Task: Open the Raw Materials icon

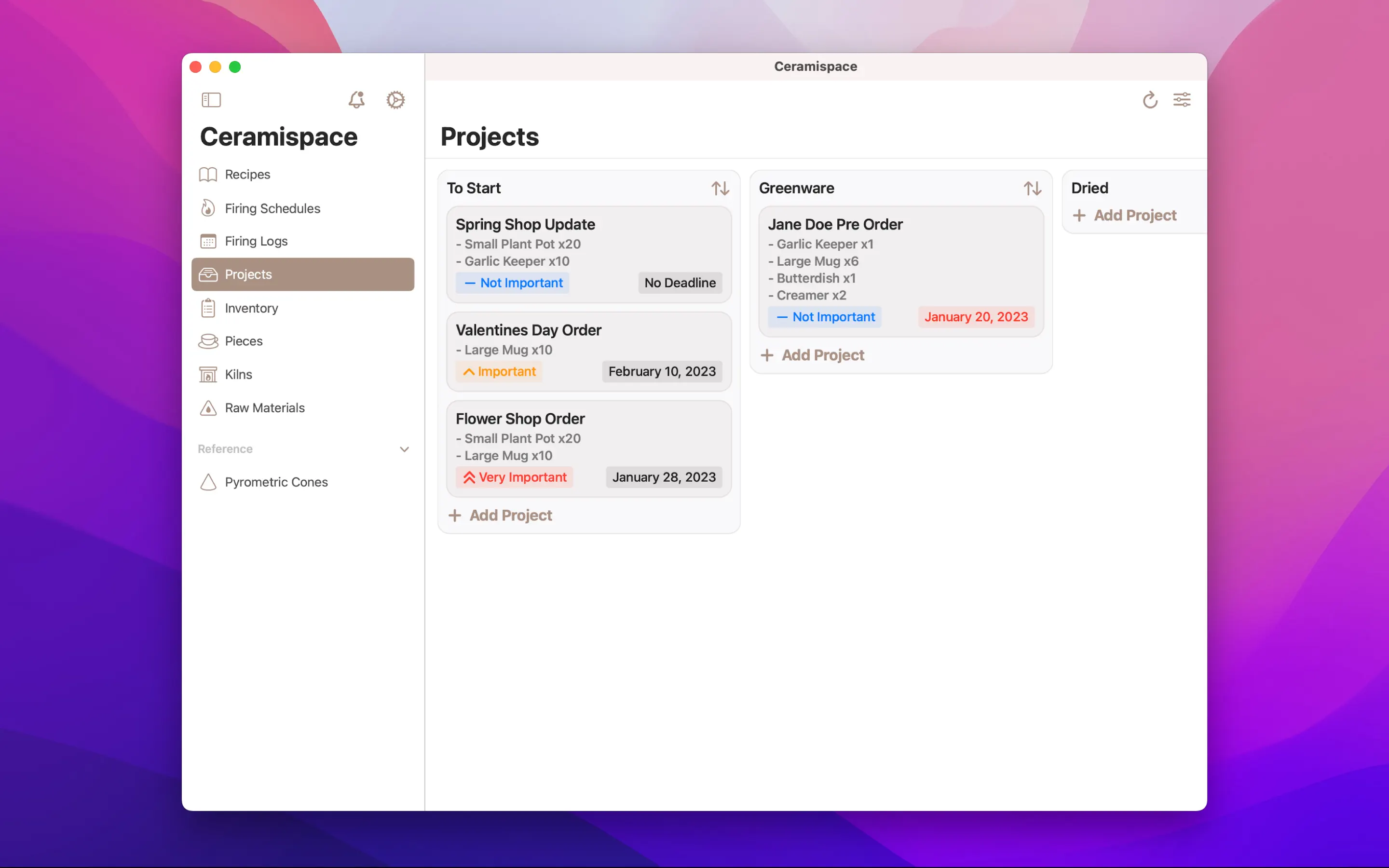Action: (x=208, y=408)
